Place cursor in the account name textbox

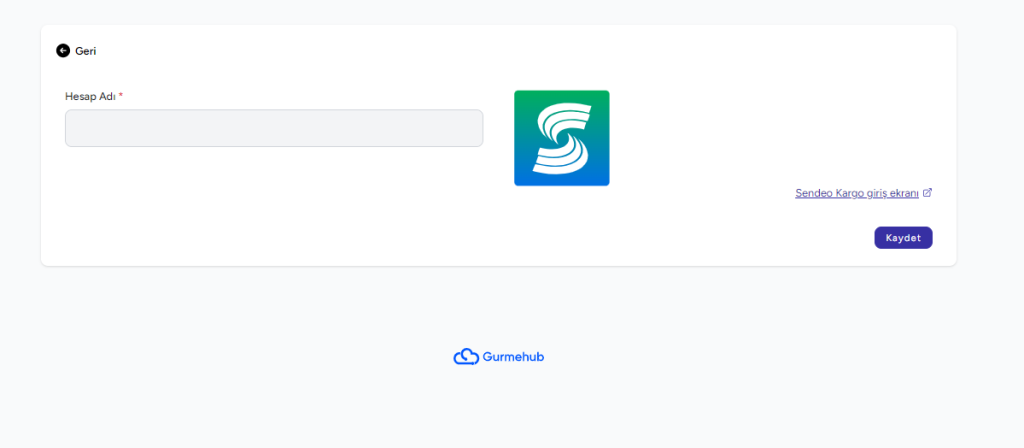point(274,128)
